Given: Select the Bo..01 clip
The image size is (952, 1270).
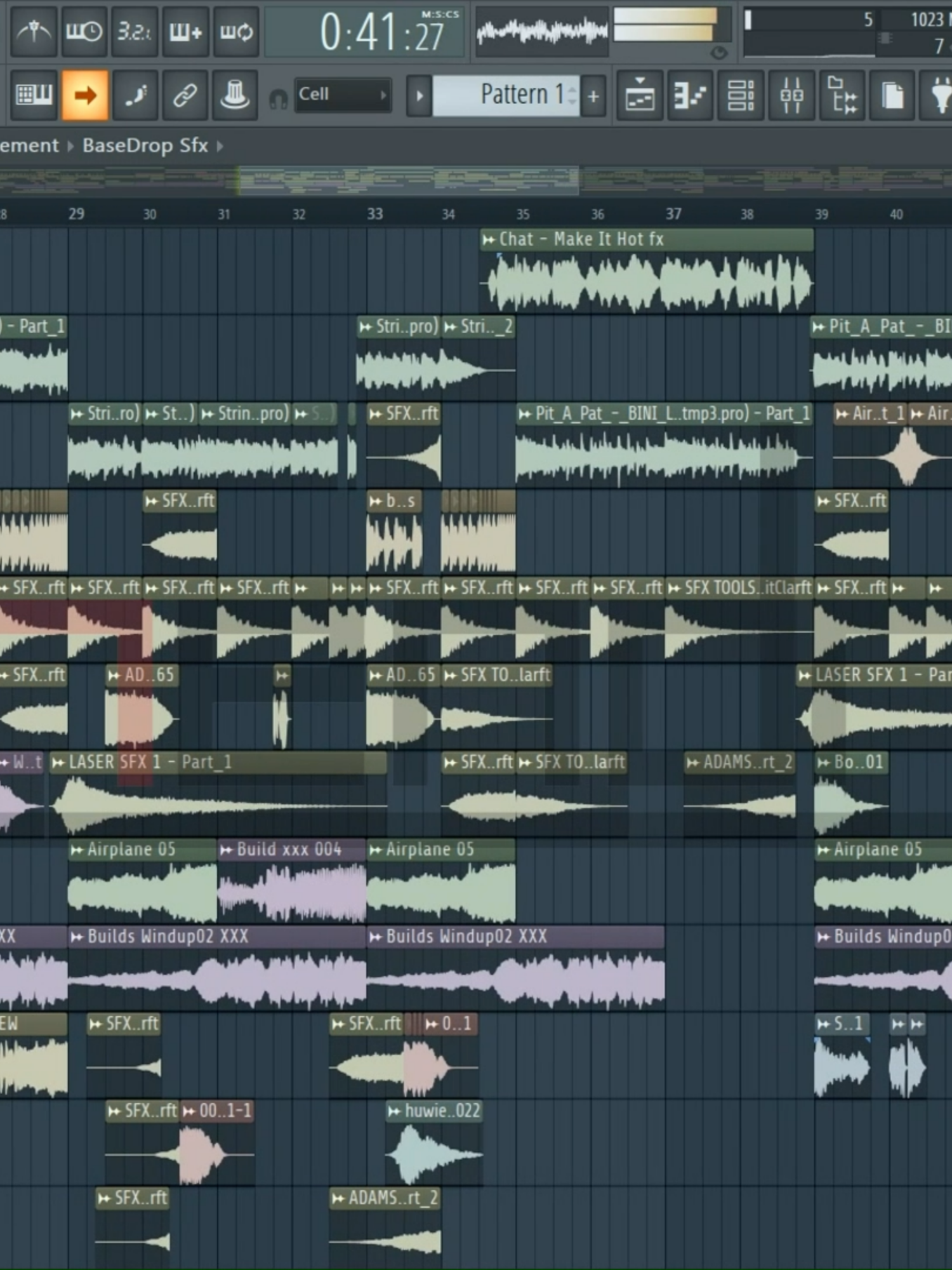Looking at the screenshot, I should (x=851, y=793).
